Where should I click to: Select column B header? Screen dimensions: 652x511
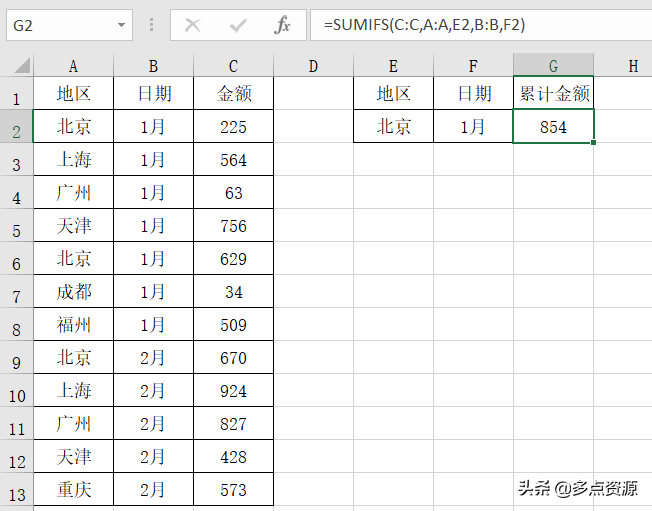[153, 66]
